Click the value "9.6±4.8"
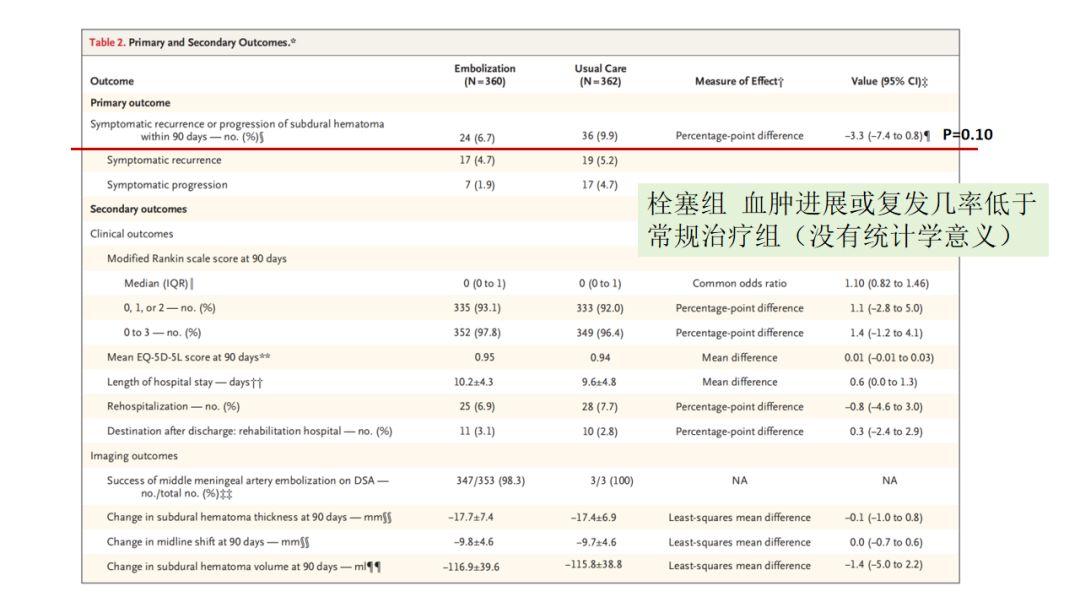The width and height of the screenshot is (1080, 608). (x=599, y=381)
